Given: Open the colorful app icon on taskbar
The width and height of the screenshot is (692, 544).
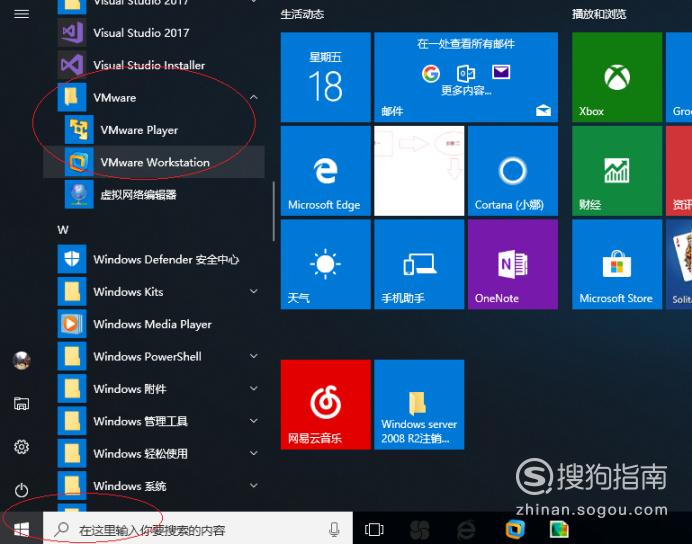Looking at the screenshot, I should click(x=559, y=529).
